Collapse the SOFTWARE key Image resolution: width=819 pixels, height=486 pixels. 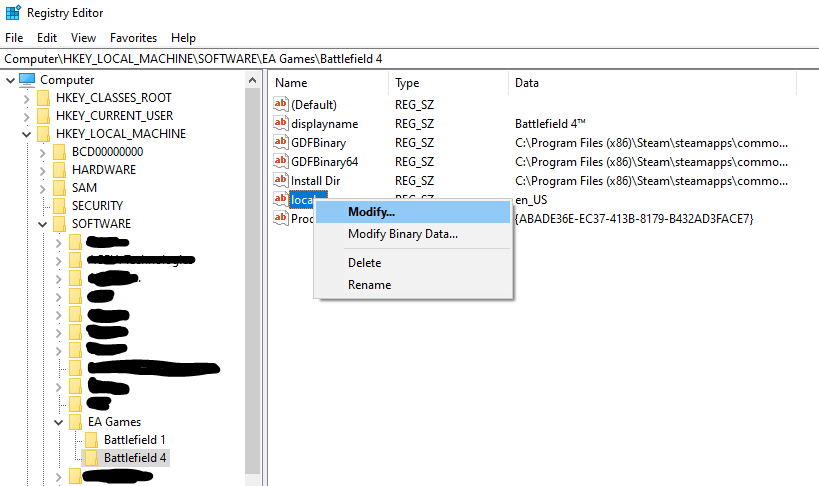pos(43,224)
